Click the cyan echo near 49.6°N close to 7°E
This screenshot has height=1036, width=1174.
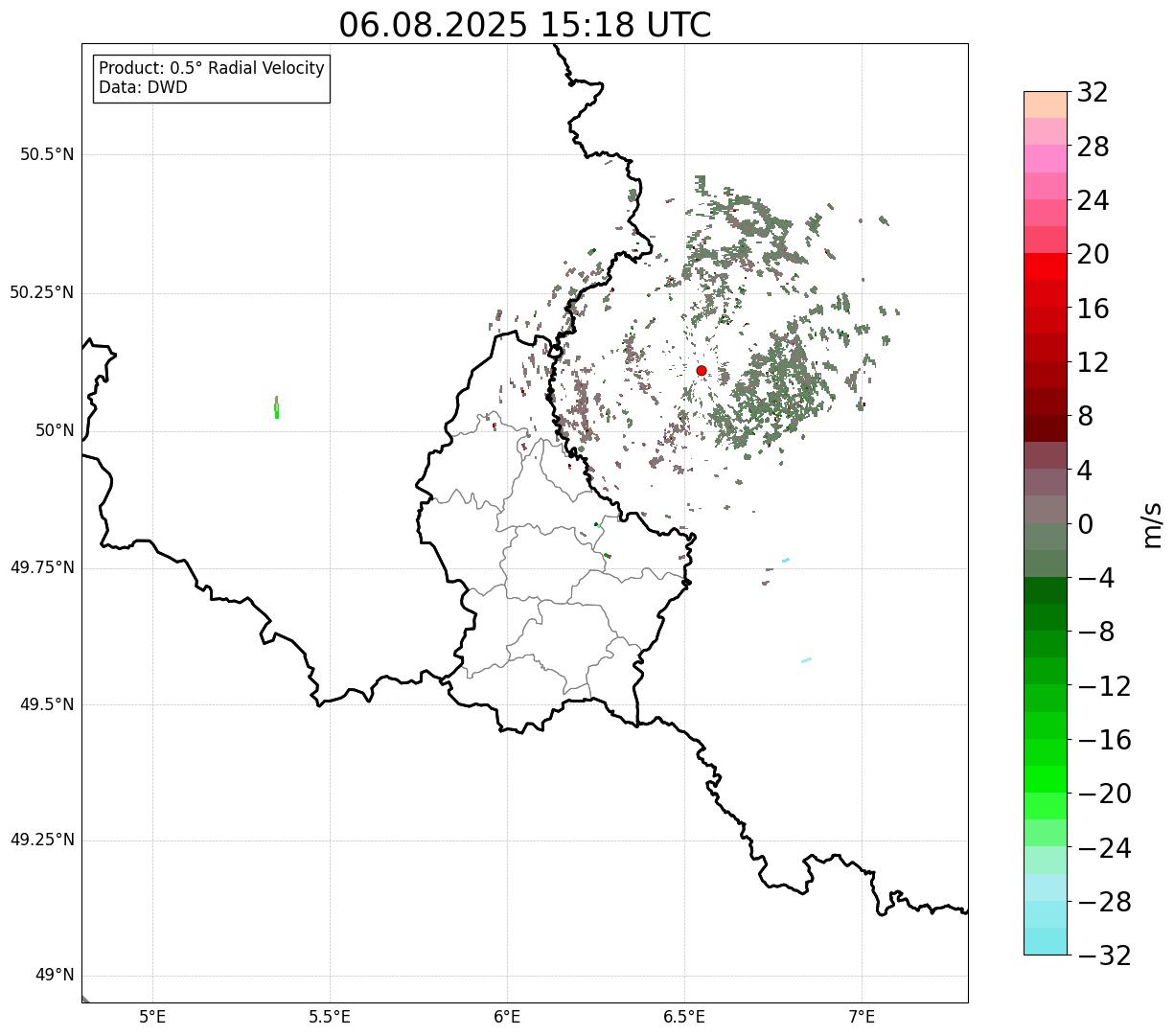pyautogui.click(x=806, y=659)
